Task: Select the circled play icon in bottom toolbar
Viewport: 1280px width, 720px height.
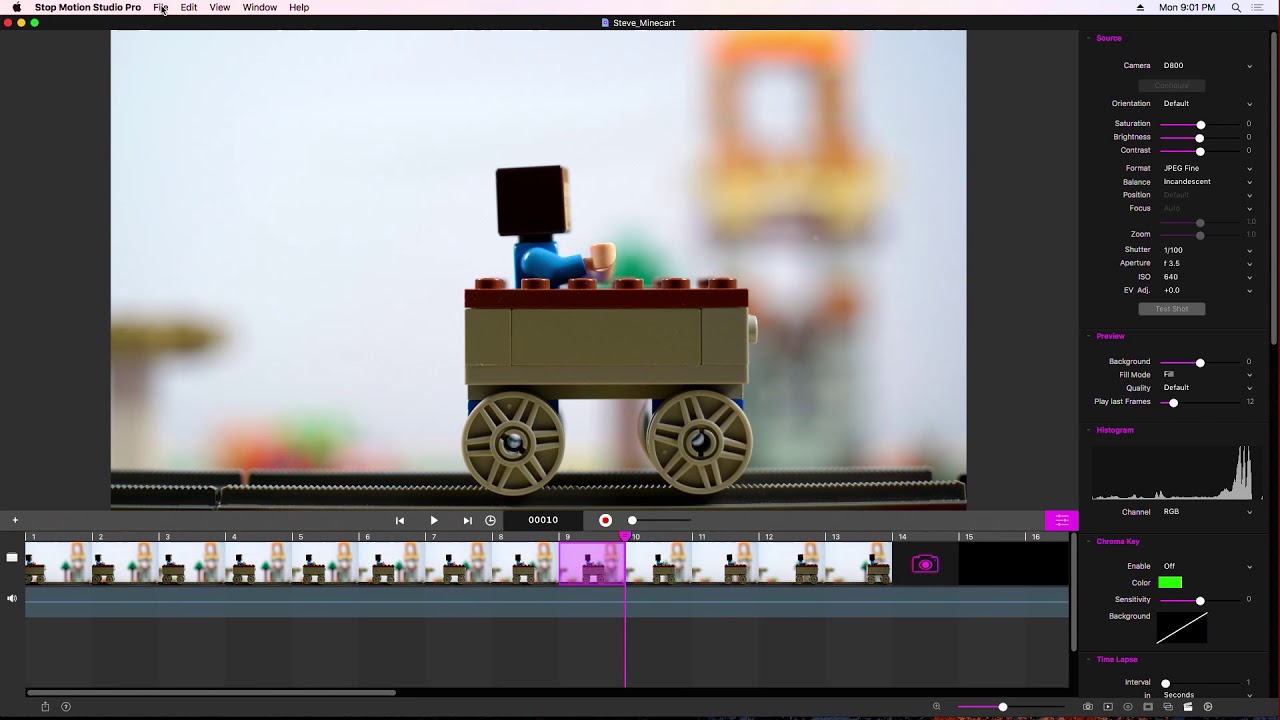Action: click(1208, 707)
